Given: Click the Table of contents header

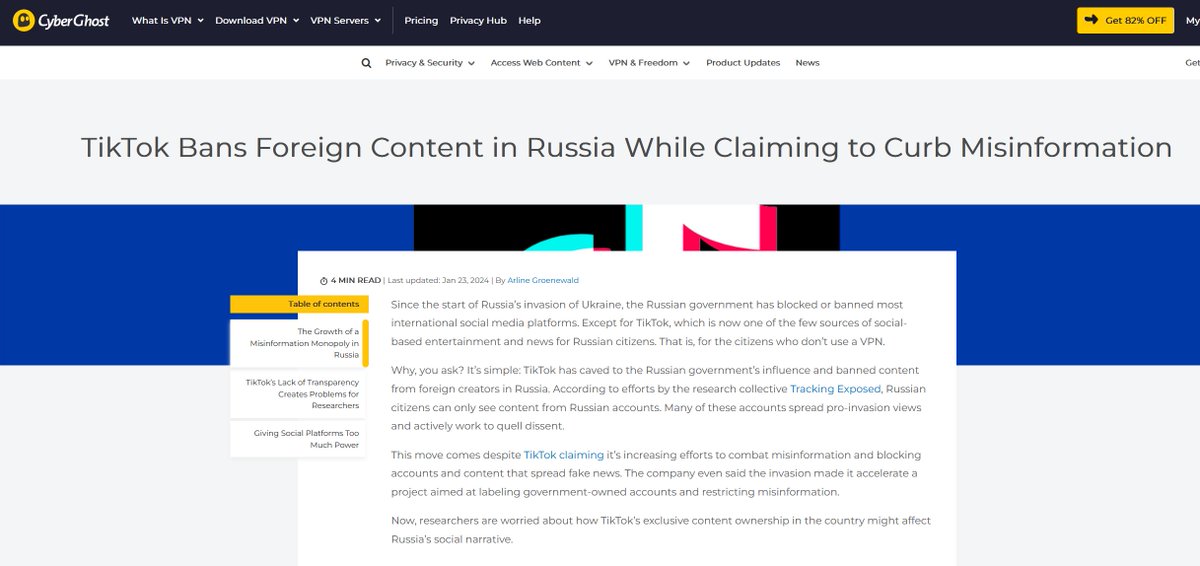Looking at the screenshot, I should [299, 304].
